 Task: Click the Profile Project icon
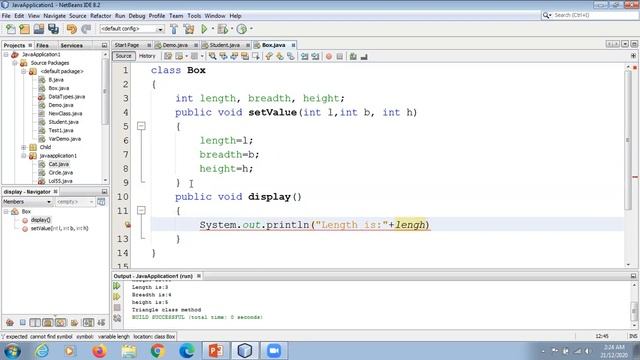242,29
